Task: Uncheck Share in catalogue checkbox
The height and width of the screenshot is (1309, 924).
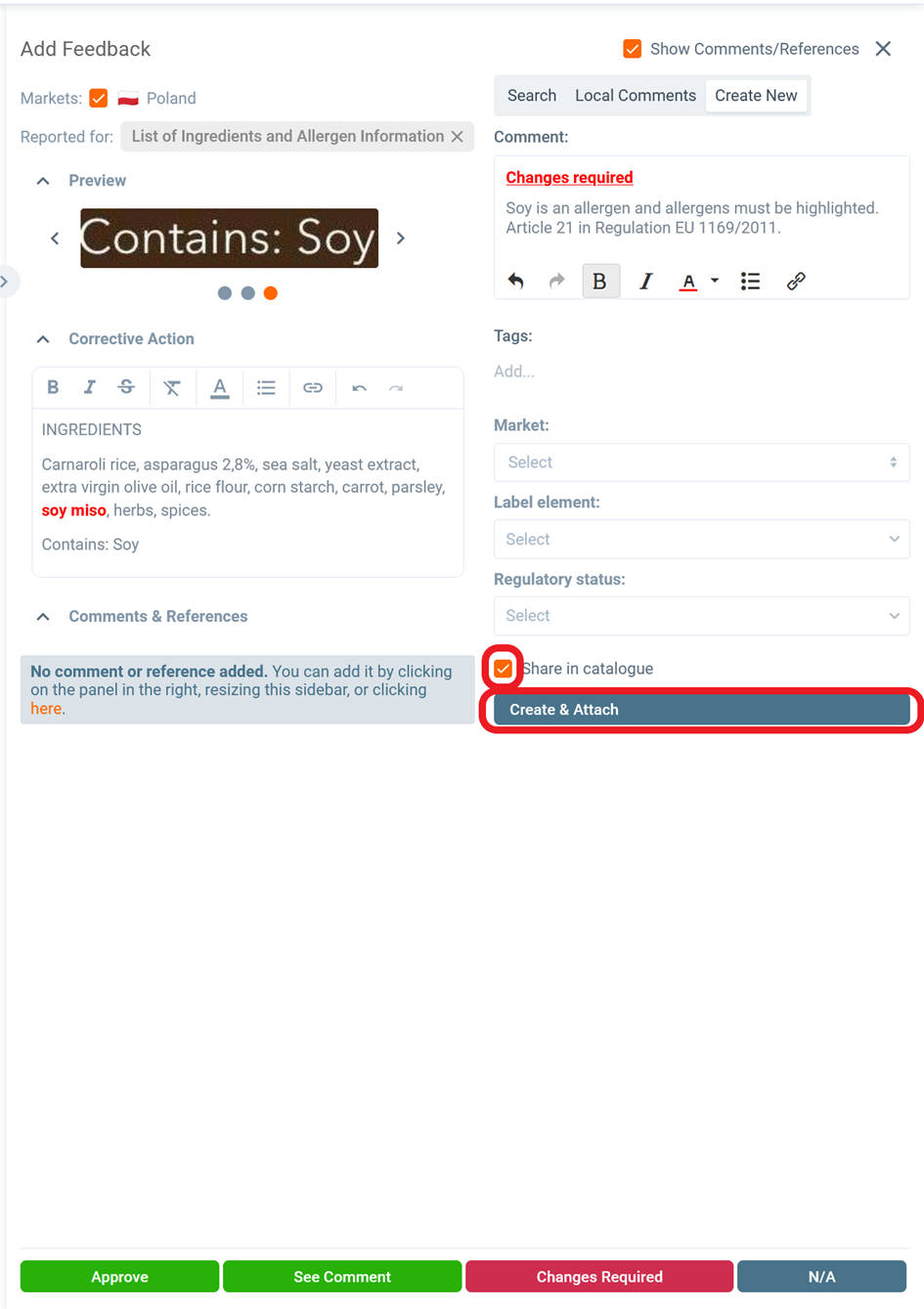Action: pyautogui.click(x=503, y=669)
